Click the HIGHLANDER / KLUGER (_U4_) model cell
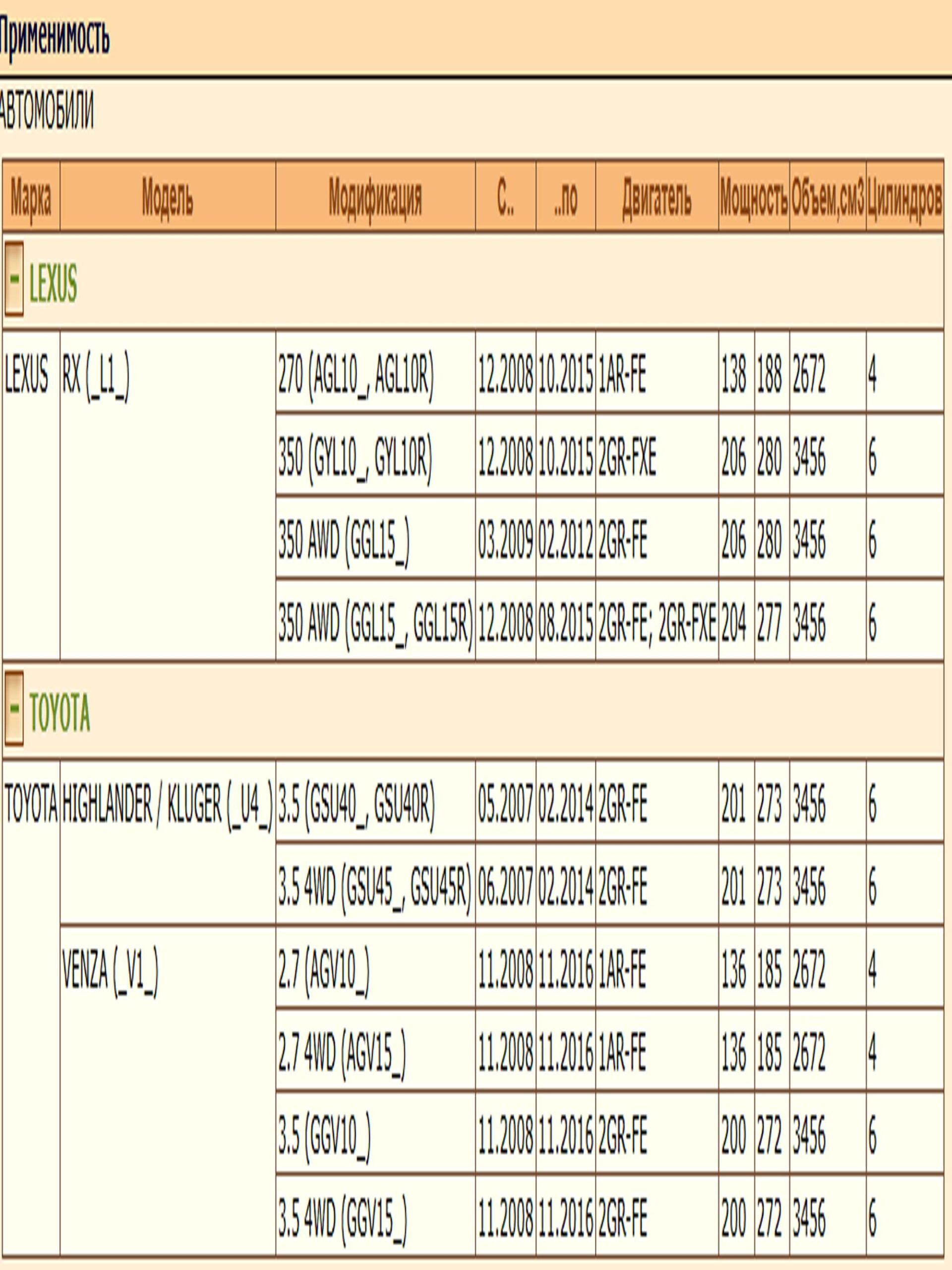 point(167,804)
